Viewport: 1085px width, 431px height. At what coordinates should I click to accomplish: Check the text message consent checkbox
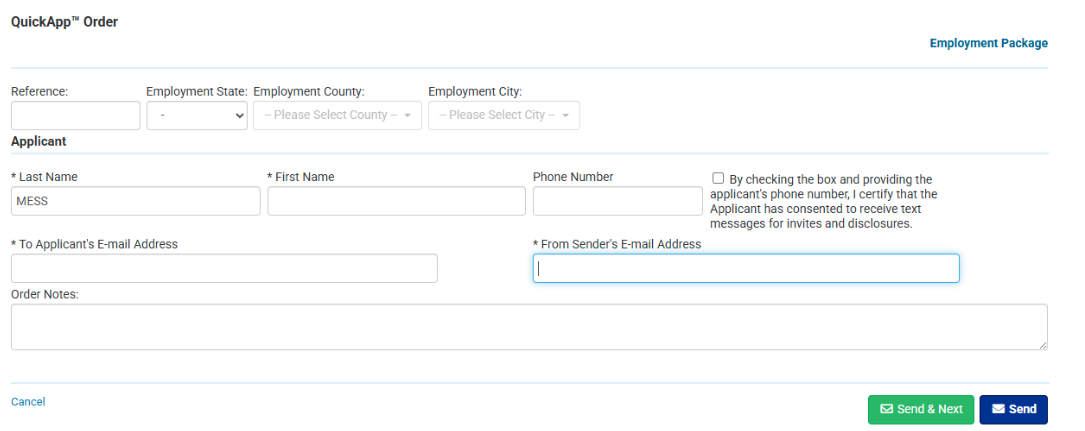(x=718, y=178)
